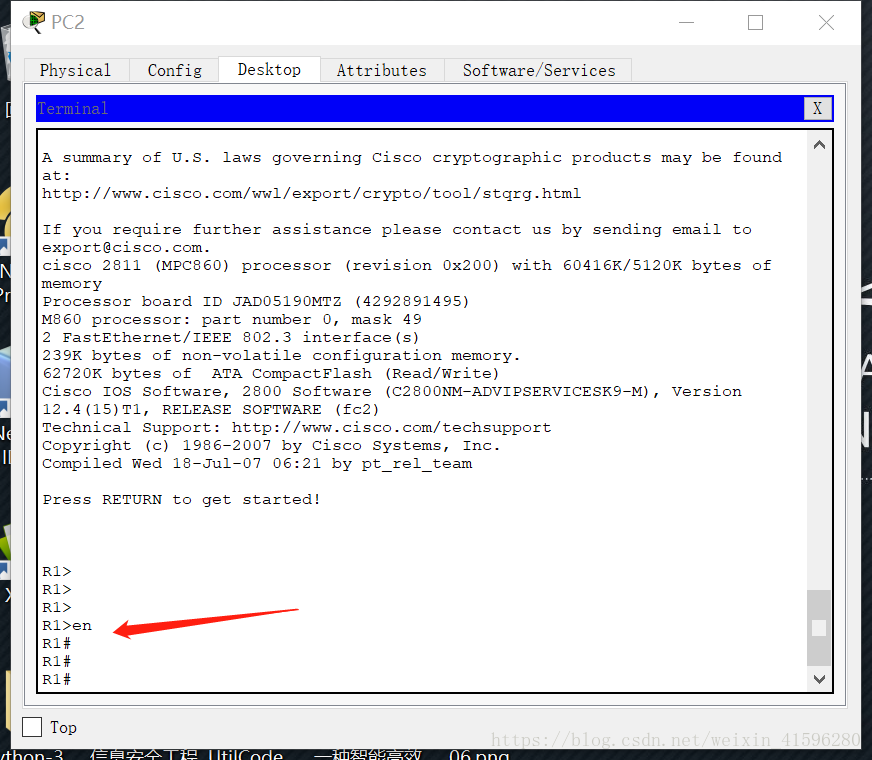Click the '62720K bytes of ATA CompactFlash' line
872x760 pixels.
click(271, 374)
